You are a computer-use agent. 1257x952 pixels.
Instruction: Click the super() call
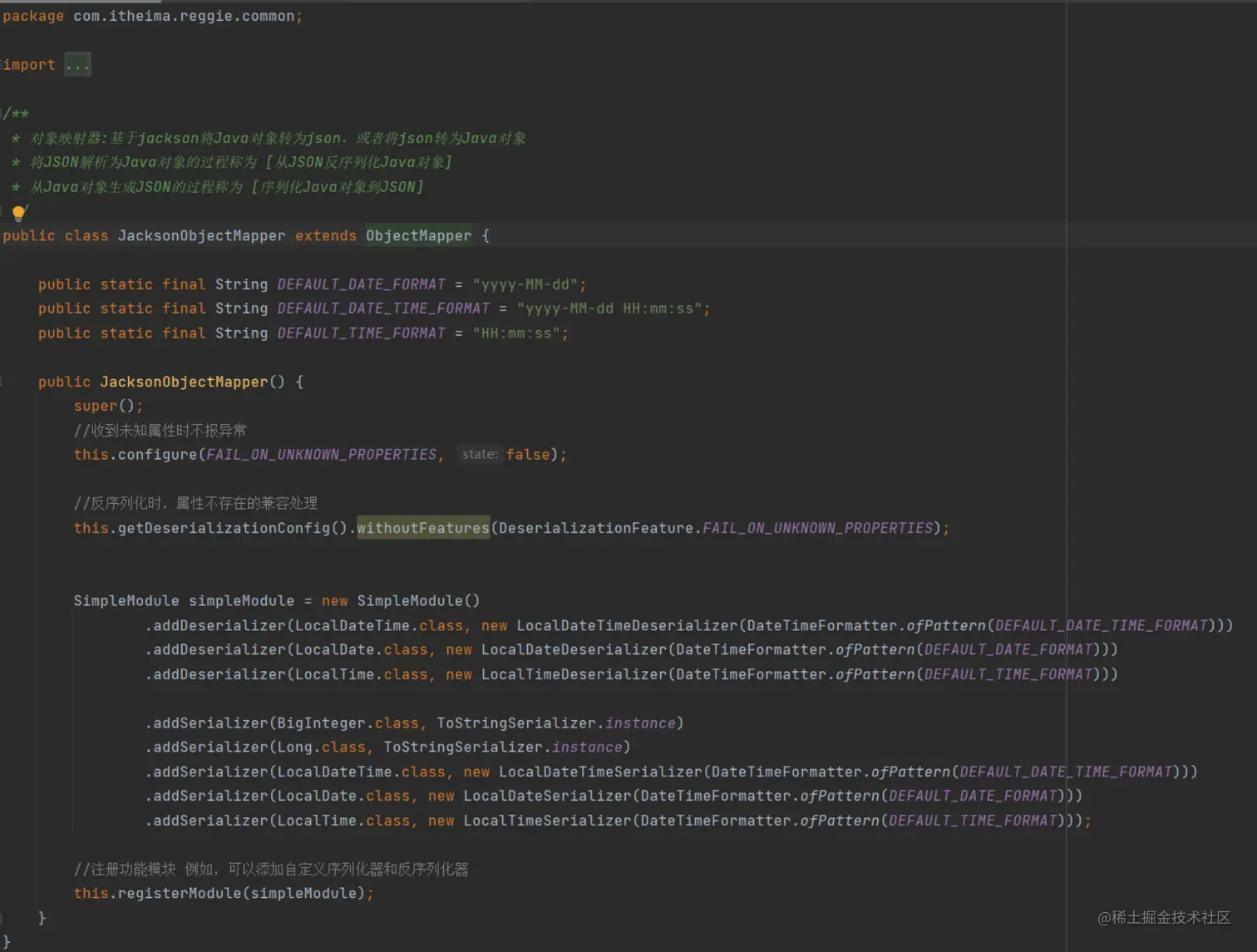tap(104, 406)
